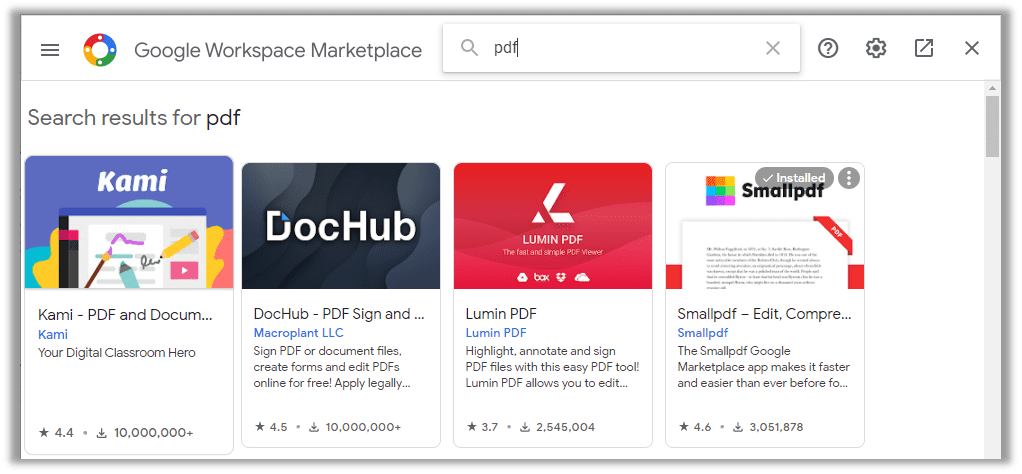1022x474 pixels.
Task: Open Marketplace in new window icon
Action: point(924,48)
